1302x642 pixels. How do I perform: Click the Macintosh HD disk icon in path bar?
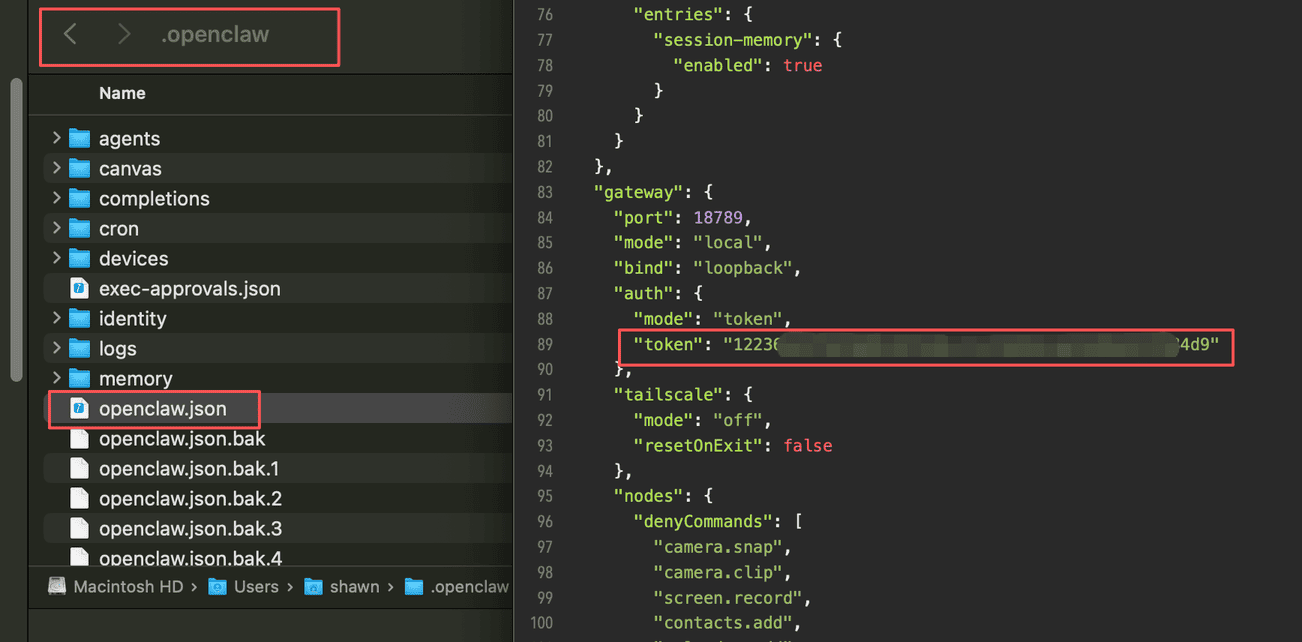[58, 587]
